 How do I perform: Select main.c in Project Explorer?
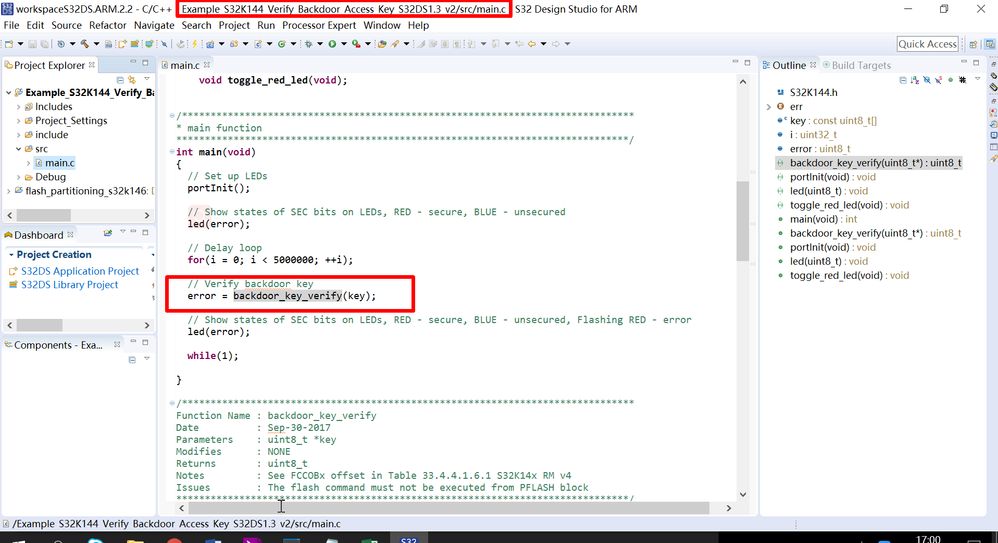[x=59, y=163]
